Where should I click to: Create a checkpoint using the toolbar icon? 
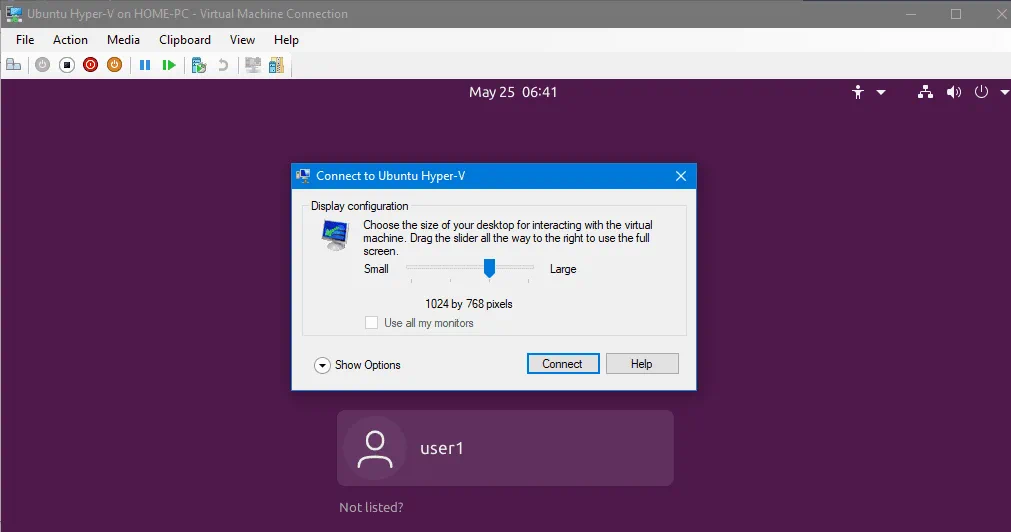pyautogui.click(x=199, y=65)
